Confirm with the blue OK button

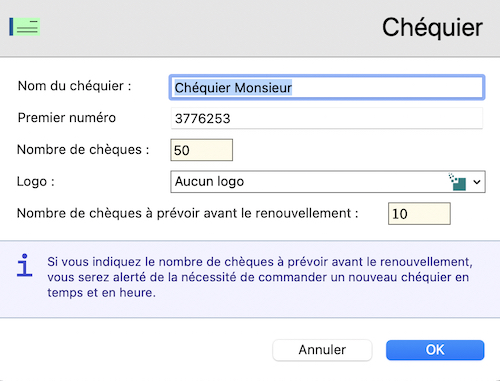coord(435,350)
